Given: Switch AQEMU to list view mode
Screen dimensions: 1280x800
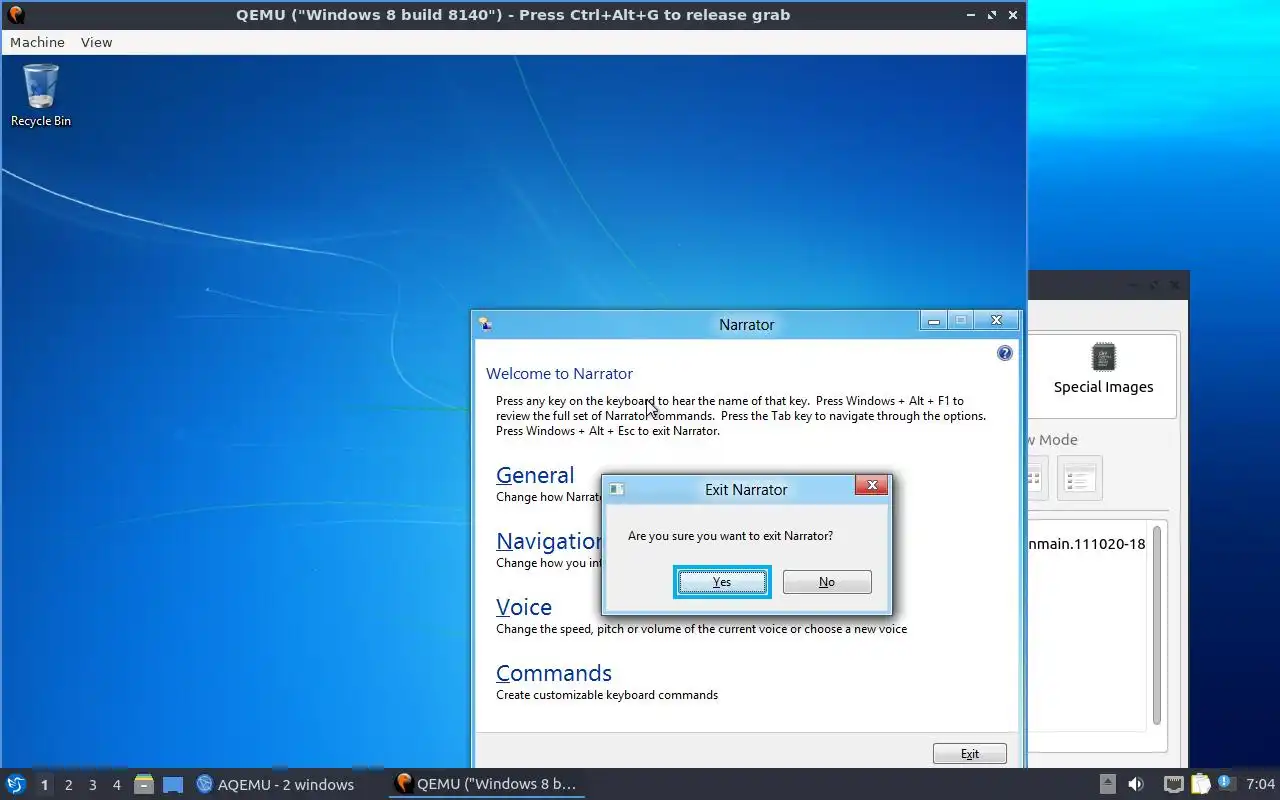Looking at the screenshot, I should click(x=1079, y=479).
